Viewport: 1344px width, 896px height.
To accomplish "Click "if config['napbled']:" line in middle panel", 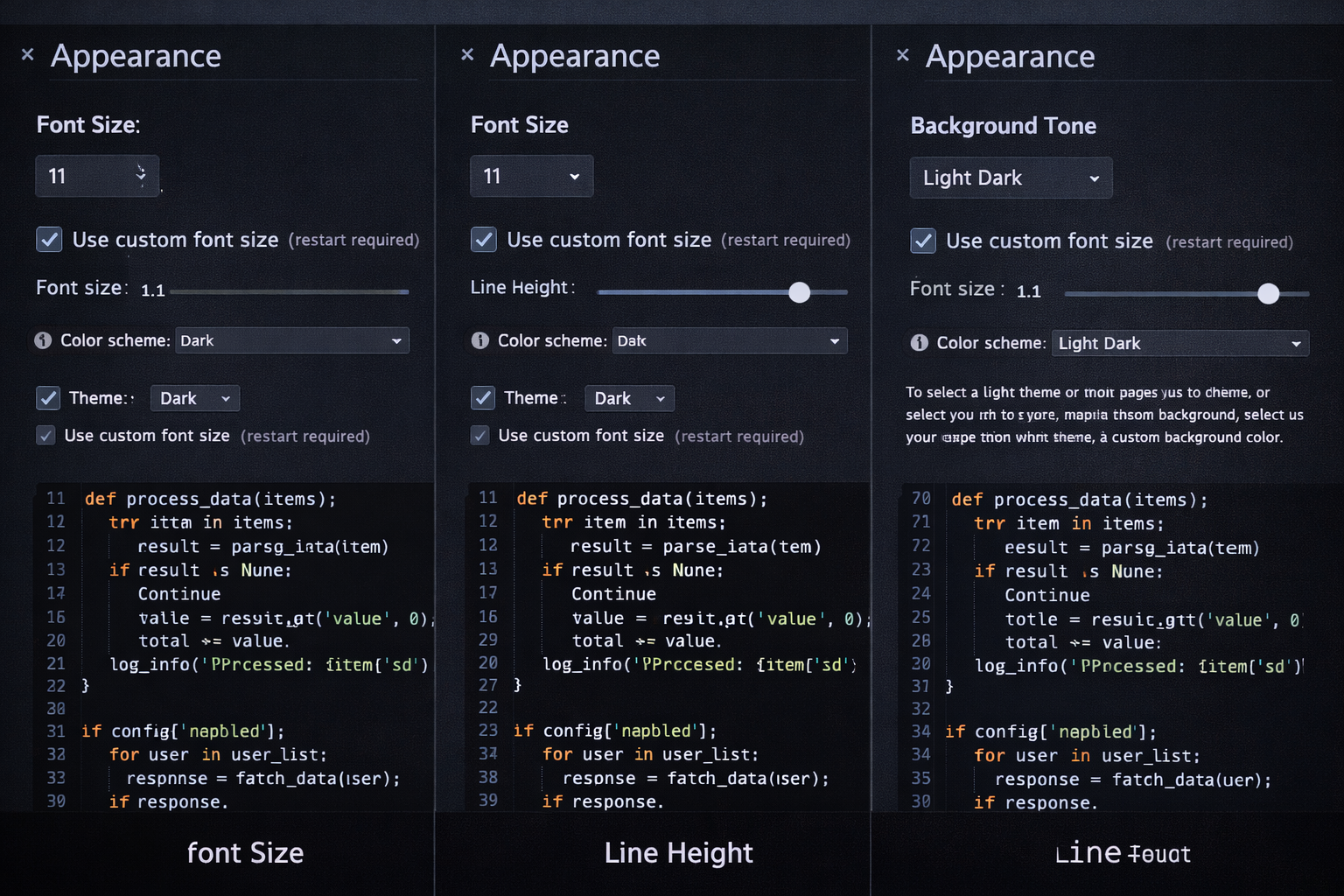I will [x=614, y=731].
